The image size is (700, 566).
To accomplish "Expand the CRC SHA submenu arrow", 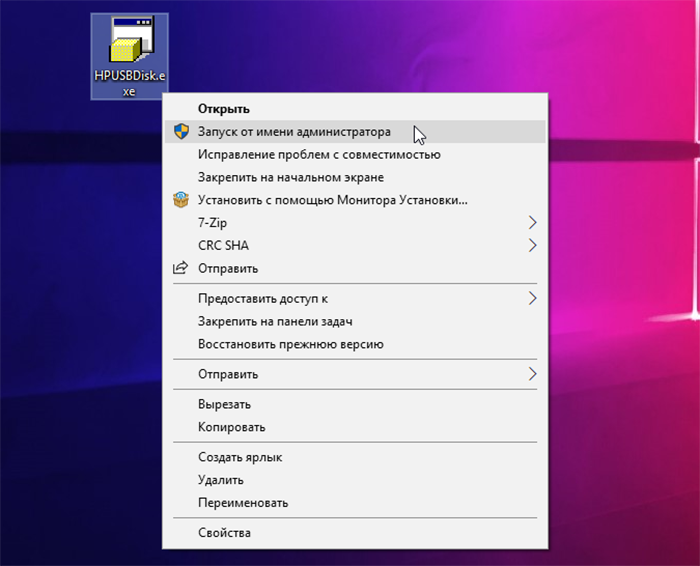I will (532, 246).
